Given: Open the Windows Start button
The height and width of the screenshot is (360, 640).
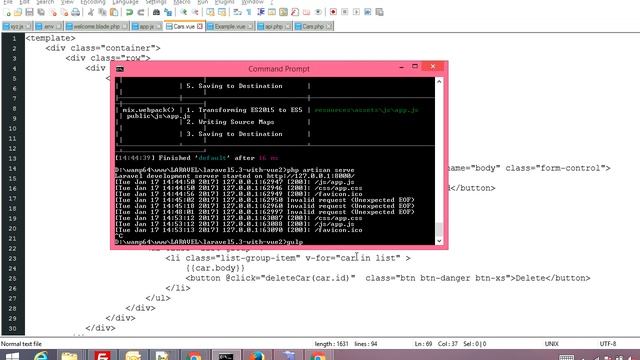Looking at the screenshot, I should click(x=12, y=356).
